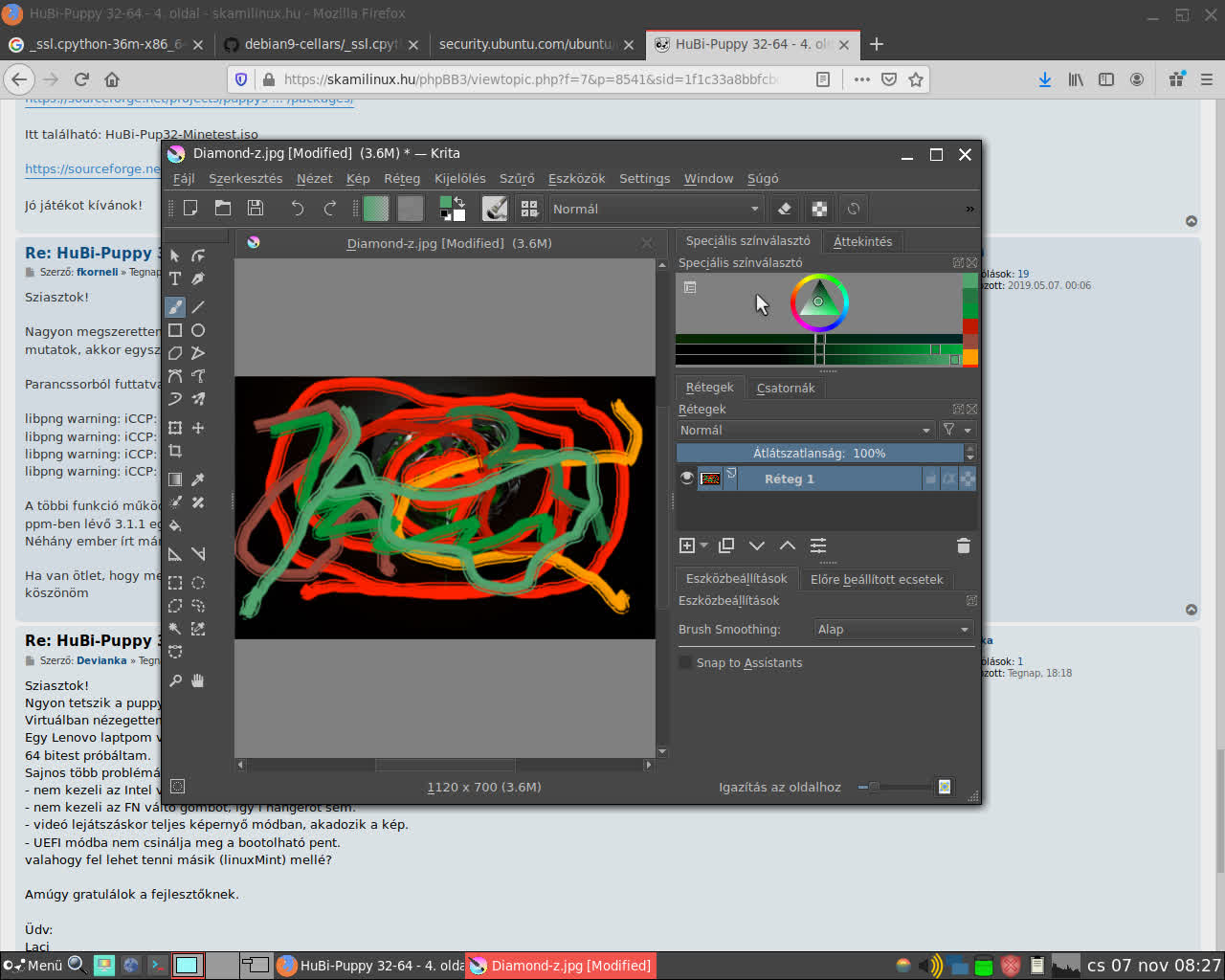Viewport: 1225px width, 980px height.
Task: Select the Line tool
Action: point(198,307)
